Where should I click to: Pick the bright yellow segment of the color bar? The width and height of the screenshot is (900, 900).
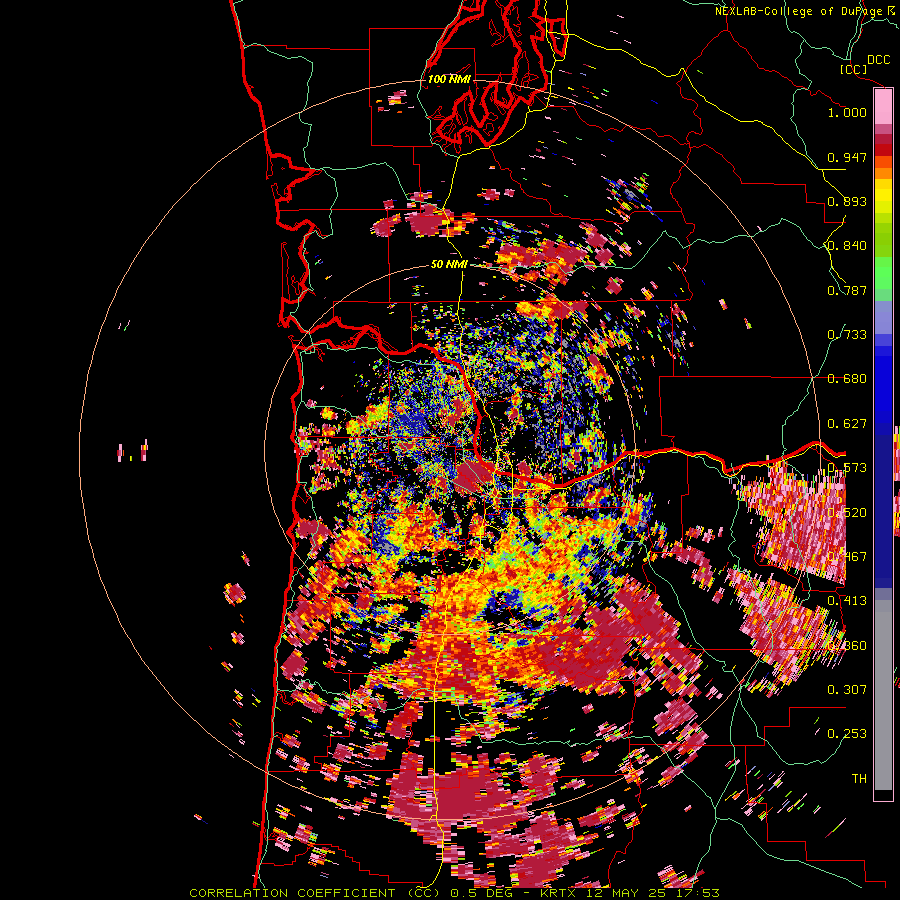[x=883, y=197]
